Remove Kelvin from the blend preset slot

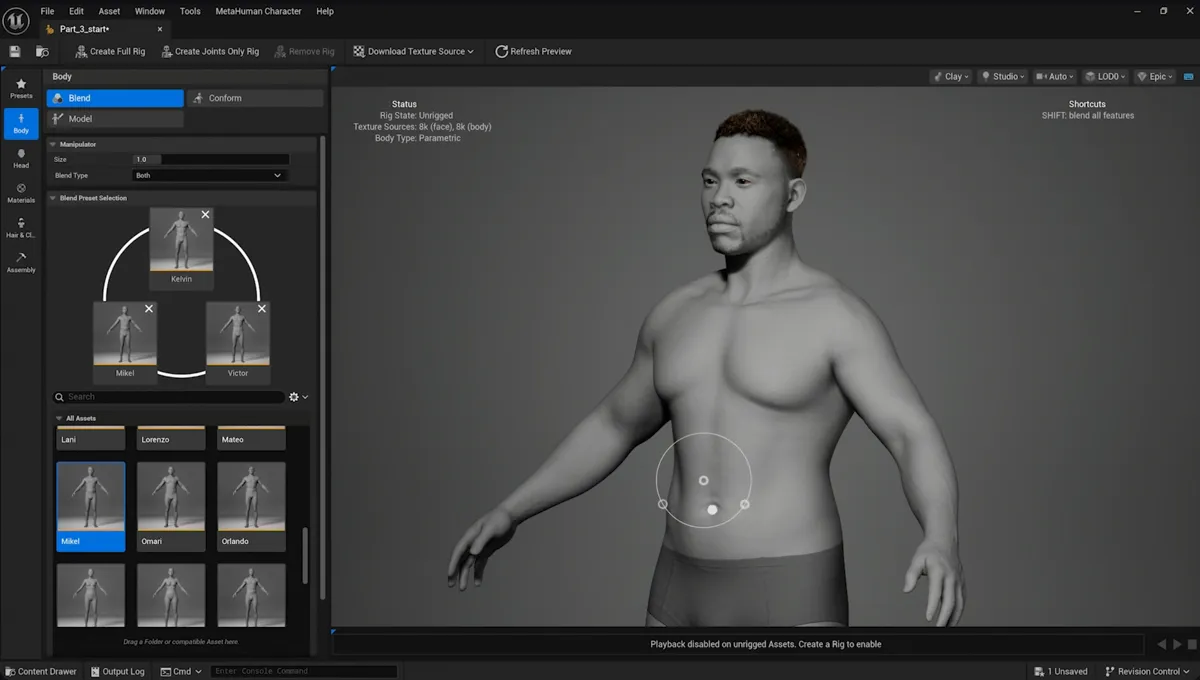pos(205,215)
